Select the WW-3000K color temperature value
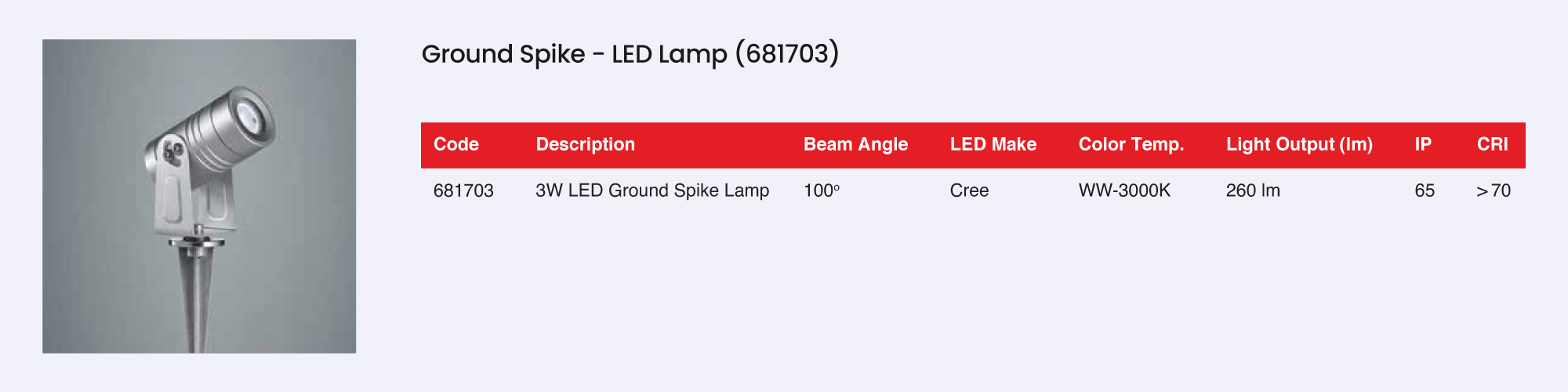This screenshot has width=1568, height=392. pos(1124,191)
